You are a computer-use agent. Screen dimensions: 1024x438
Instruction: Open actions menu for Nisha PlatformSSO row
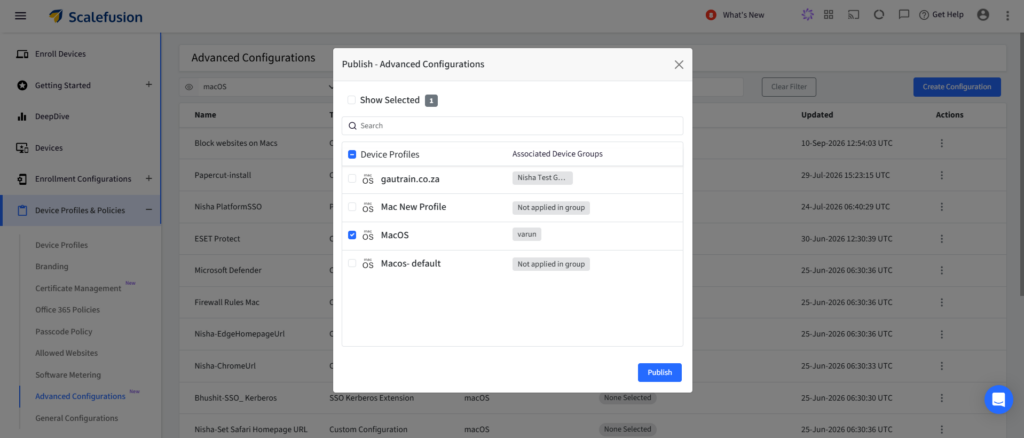941,207
